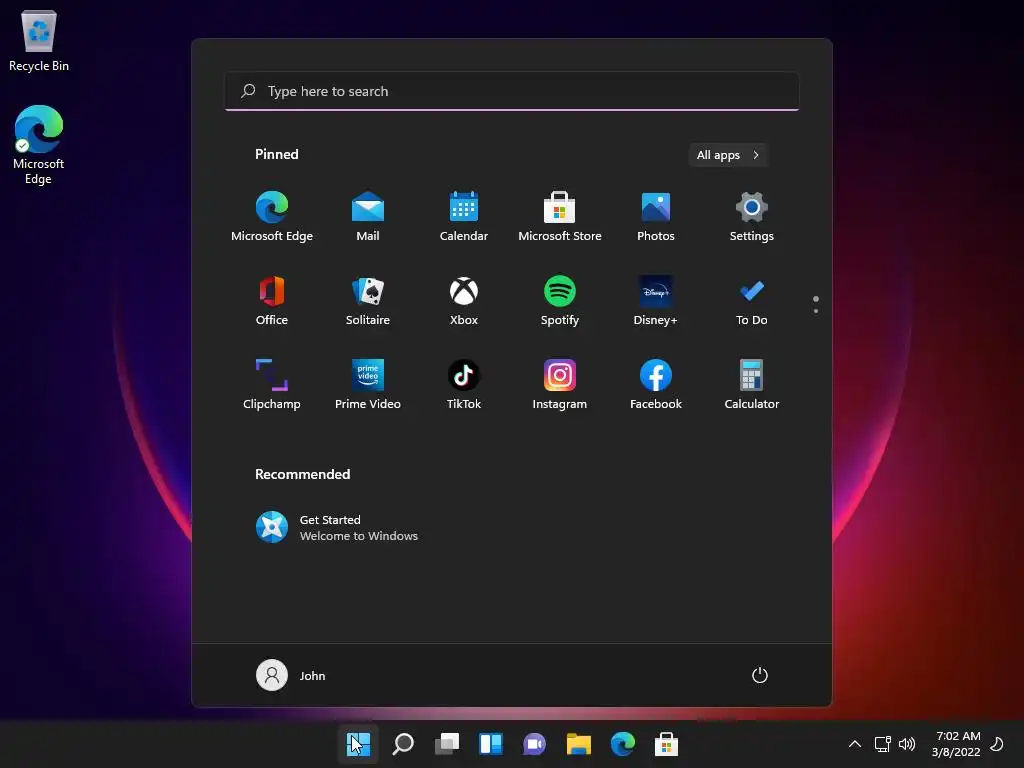This screenshot has width=1024, height=768.
Task: Click the power button icon
Action: (760, 675)
